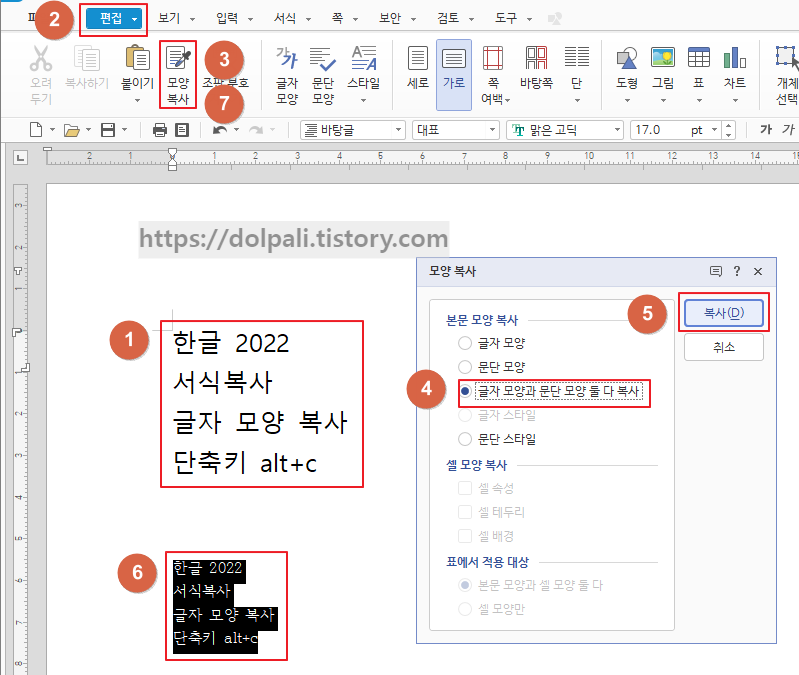This screenshot has height=675, width=799.
Task: Click the printer icon
Action: (159, 130)
